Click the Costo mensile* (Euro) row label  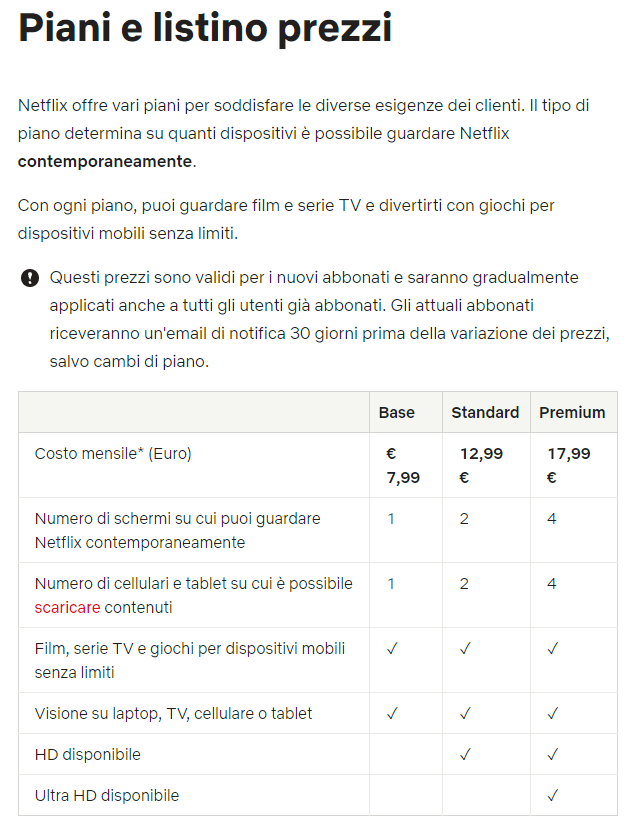[x=113, y=453]
